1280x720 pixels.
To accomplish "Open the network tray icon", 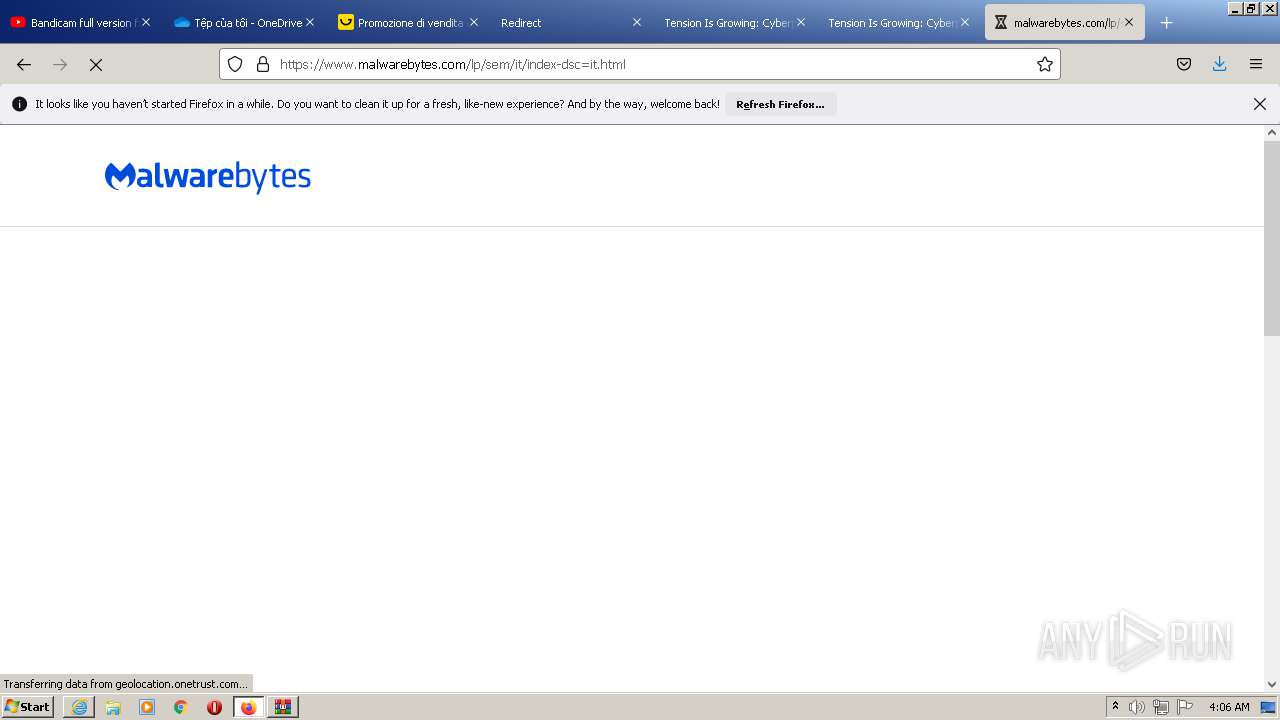I will coord(1161,707).
